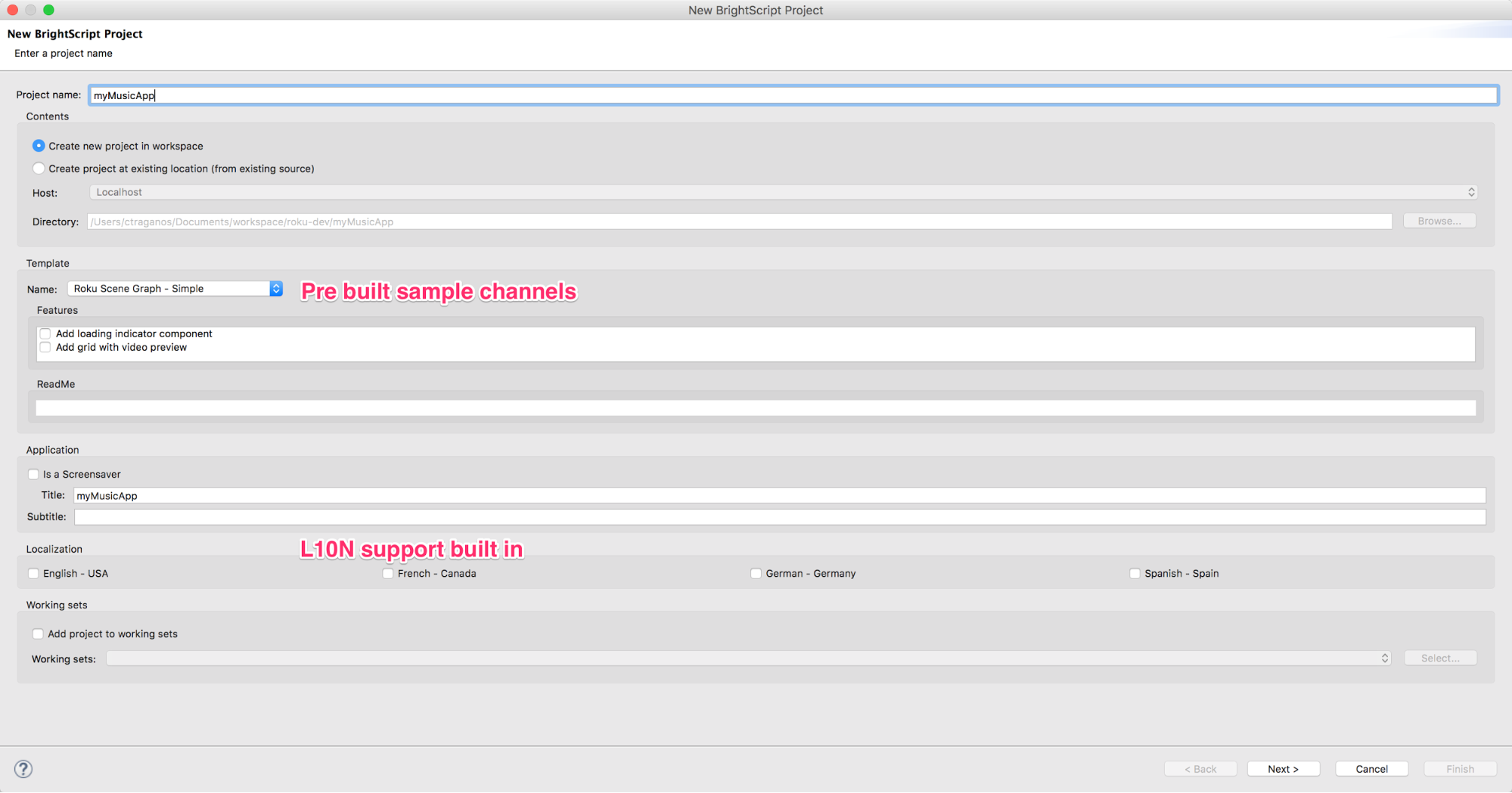Viewport: 1512px width, 793px height.
Task: Enable 'Add project to working sets'
Action: [38, 633]
